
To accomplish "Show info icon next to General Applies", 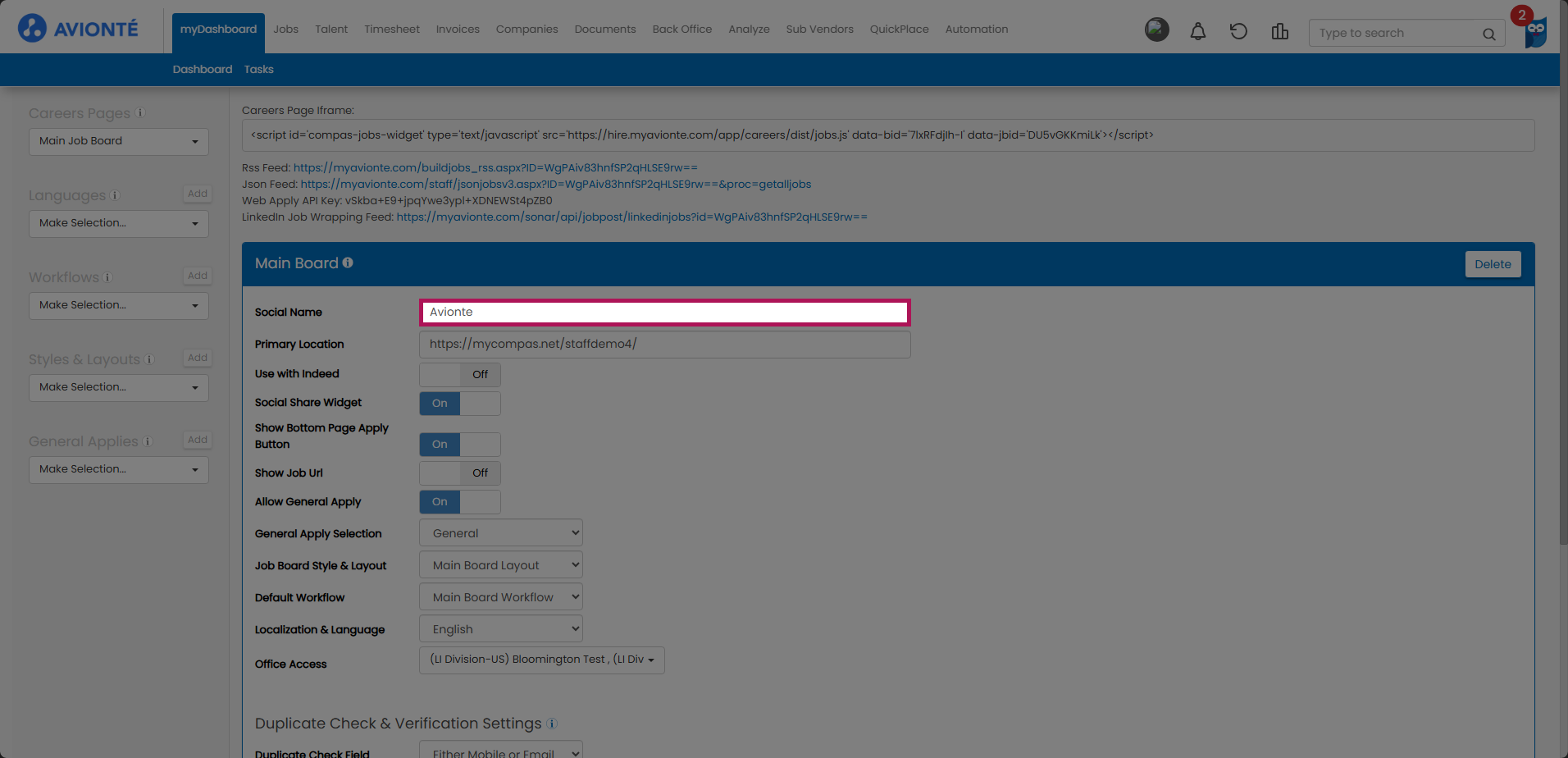I will click(148, 441).
